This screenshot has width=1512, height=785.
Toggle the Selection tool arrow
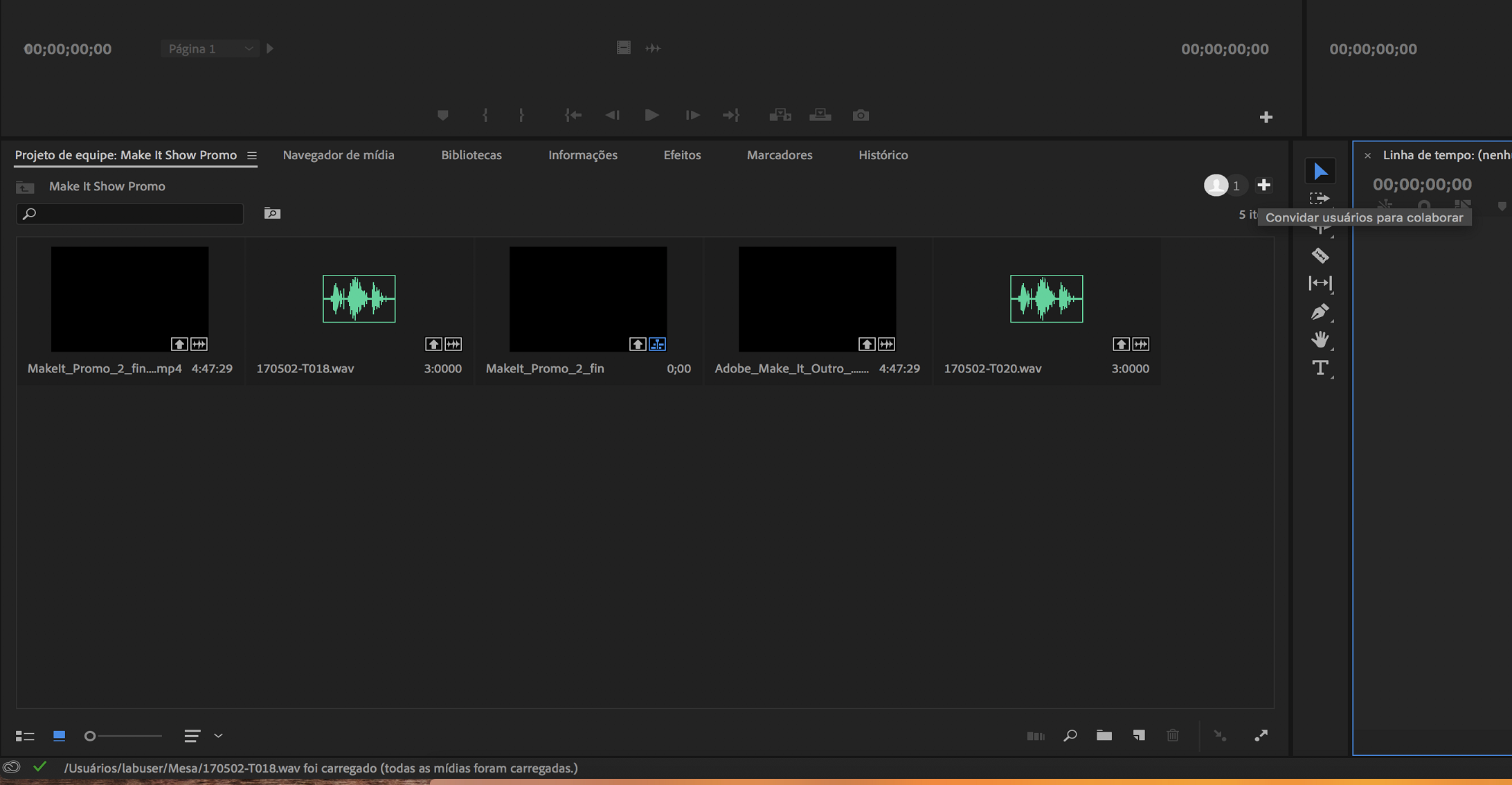point(1320,171)
